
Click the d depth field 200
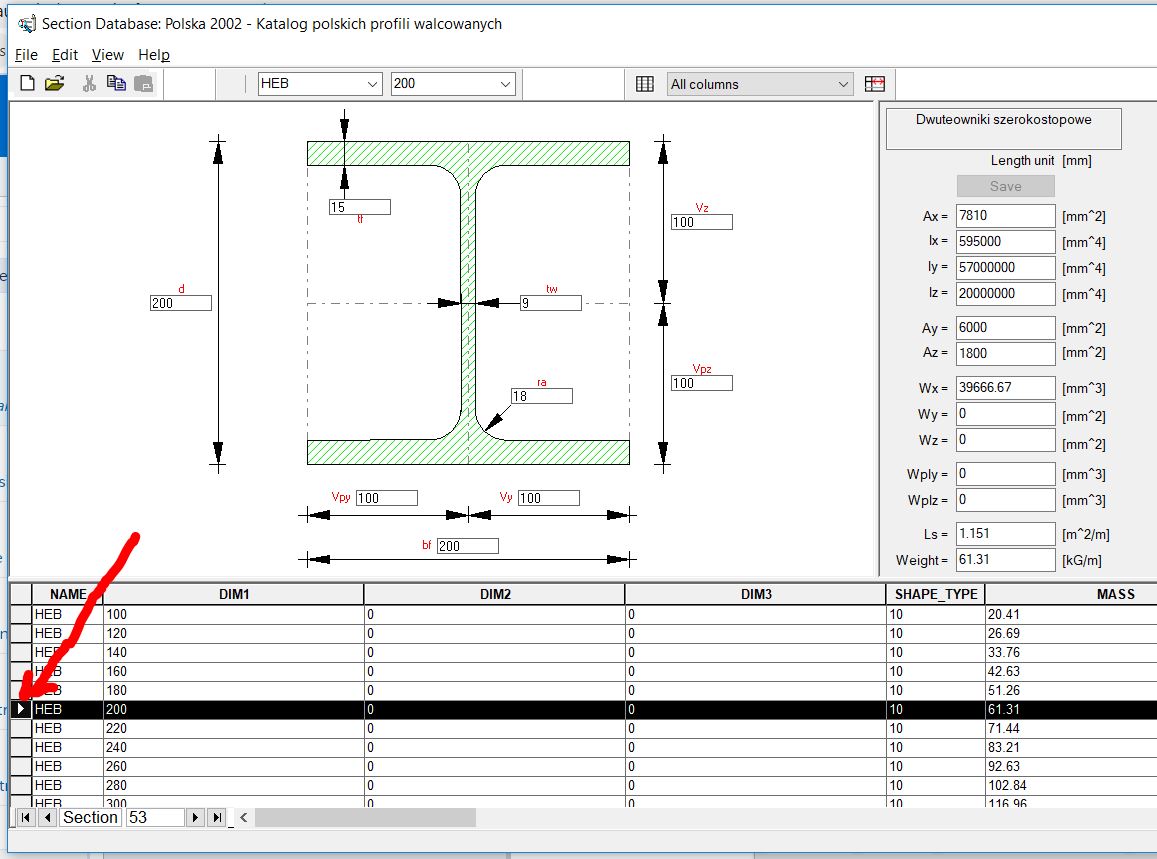(x=181, y=303)
